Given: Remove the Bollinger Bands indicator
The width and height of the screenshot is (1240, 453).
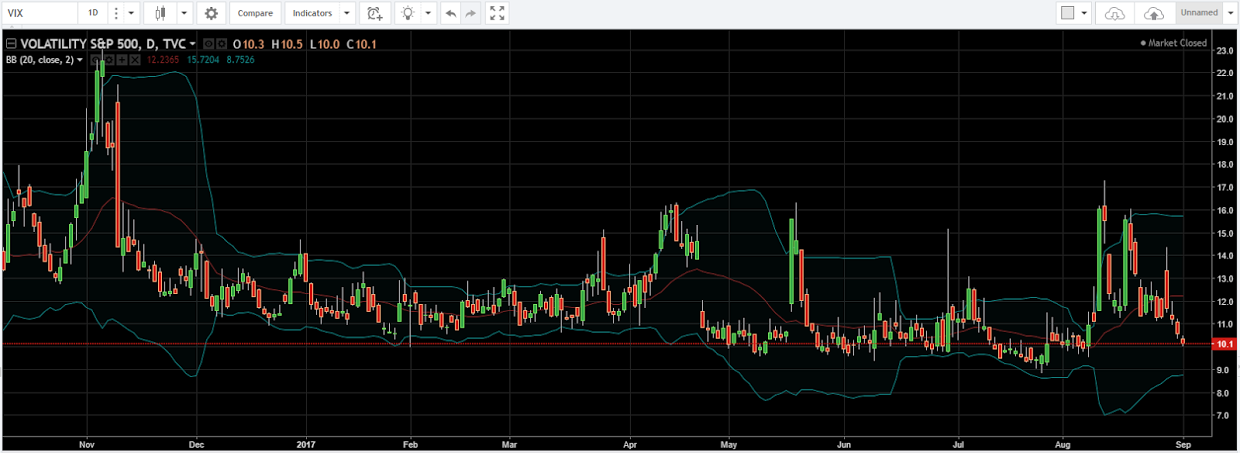Looking at the screenshot, I should click(x=135, y=60).
